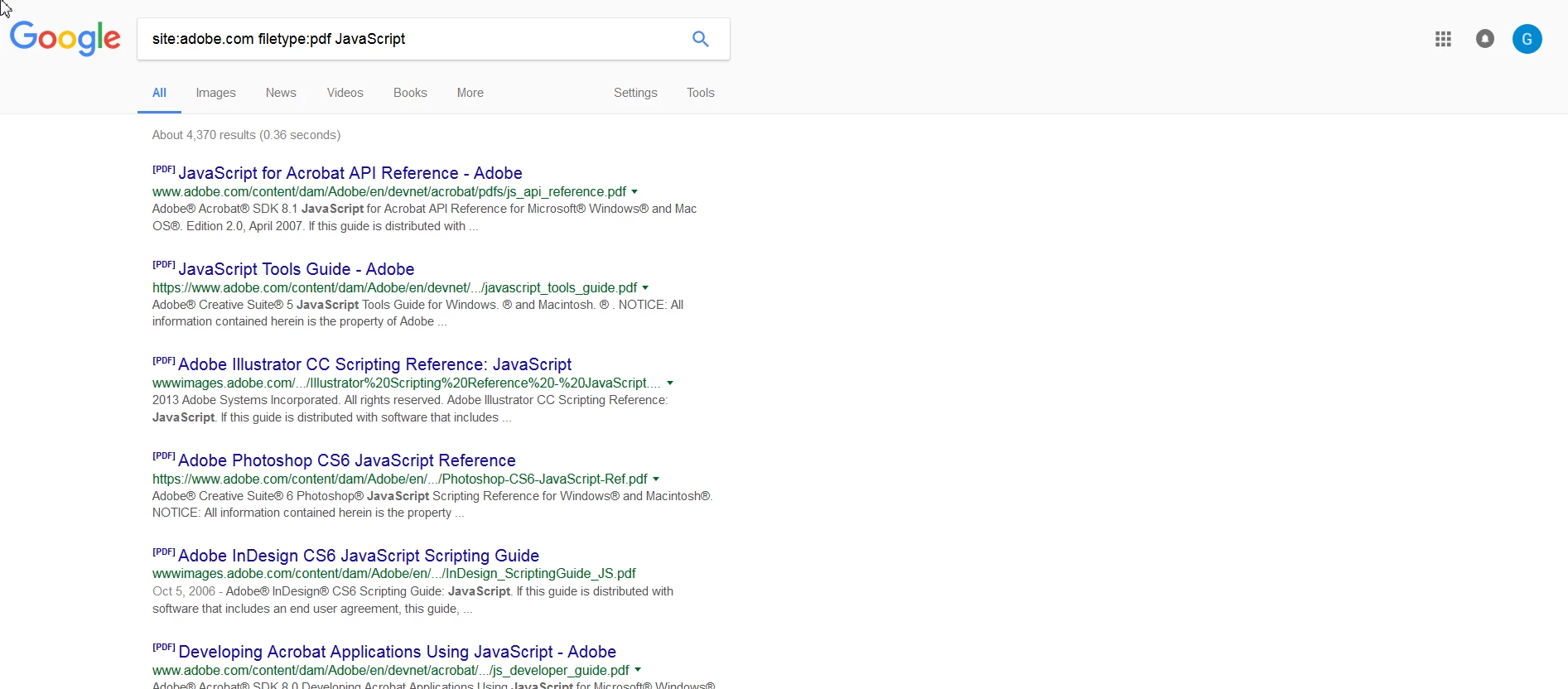Image resolution: width=1568 pixels, height=689 pixels.
Task: Expand dropdown arrow after js_api_reference.pdf URL
Action: (635, 192)
